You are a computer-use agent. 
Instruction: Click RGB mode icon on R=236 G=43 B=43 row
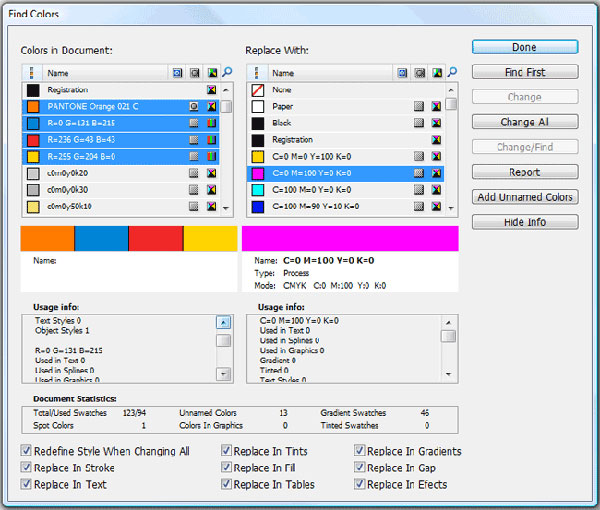pyautogui.click(x=212, y=140)
